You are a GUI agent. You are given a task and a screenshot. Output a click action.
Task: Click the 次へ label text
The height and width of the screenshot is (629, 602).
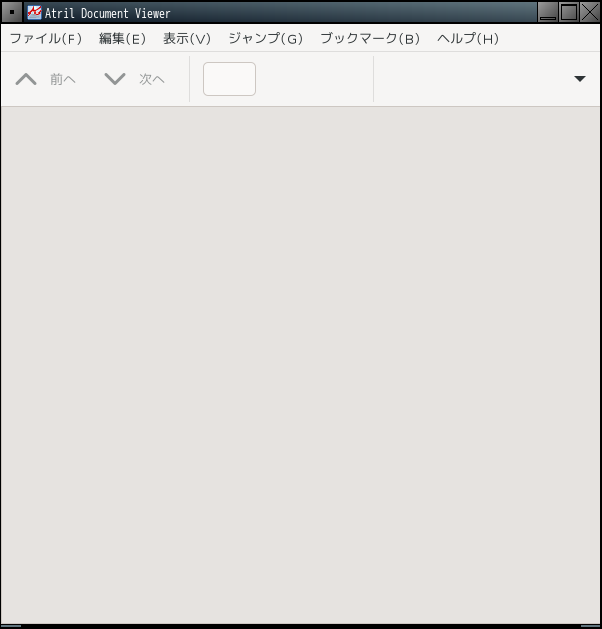click(x=152, y=79)
